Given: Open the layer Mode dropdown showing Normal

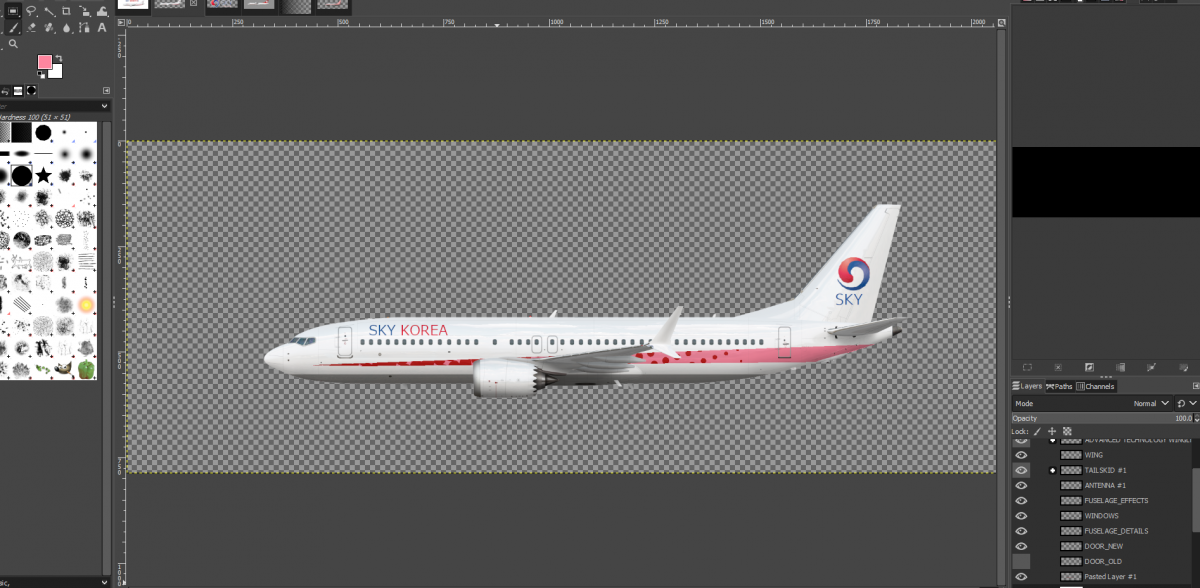Looking at the screenshot, I should 1092,403.
